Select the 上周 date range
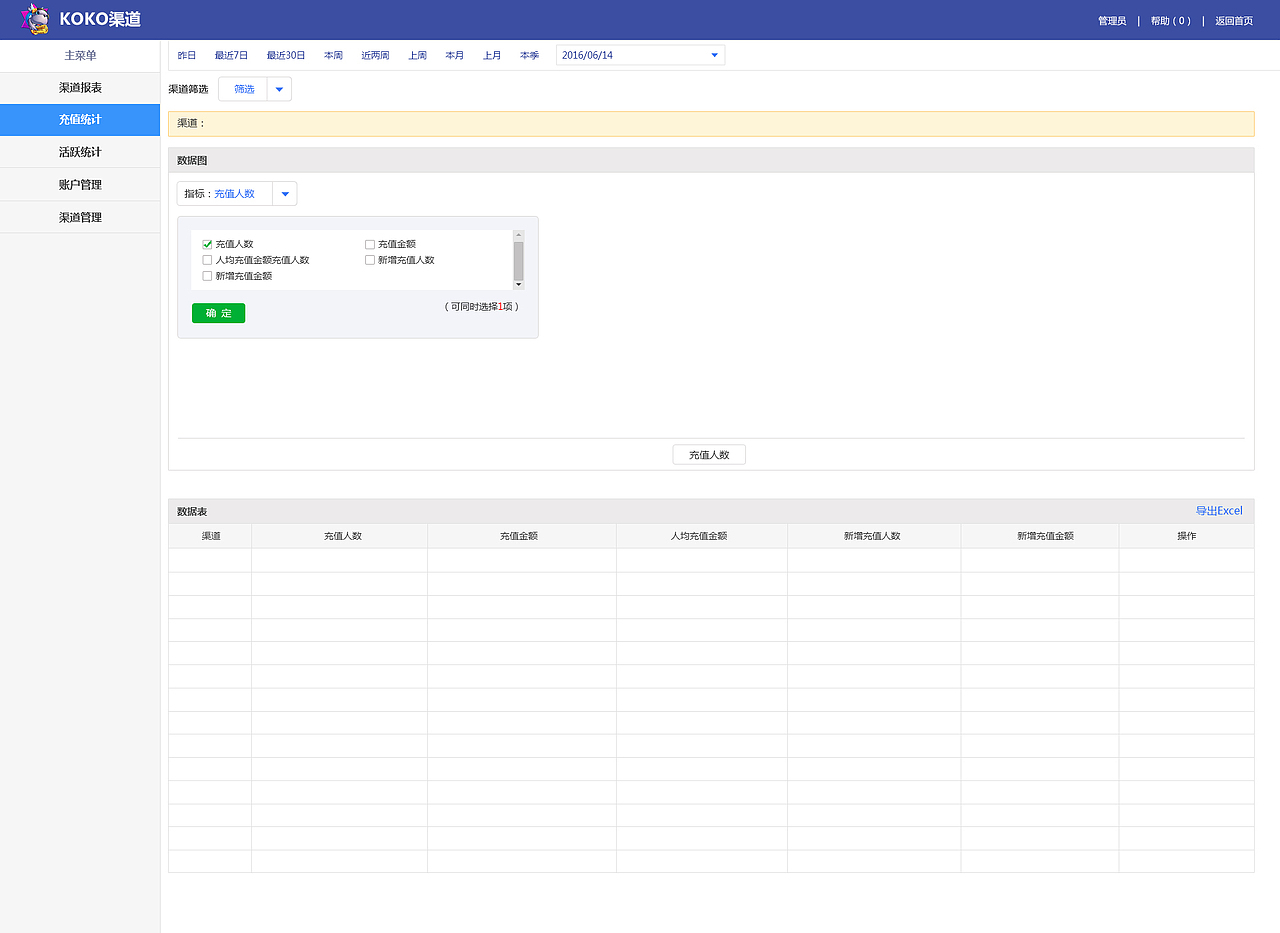This screenshot has width=1280, height=933. [x=417, y=56]
